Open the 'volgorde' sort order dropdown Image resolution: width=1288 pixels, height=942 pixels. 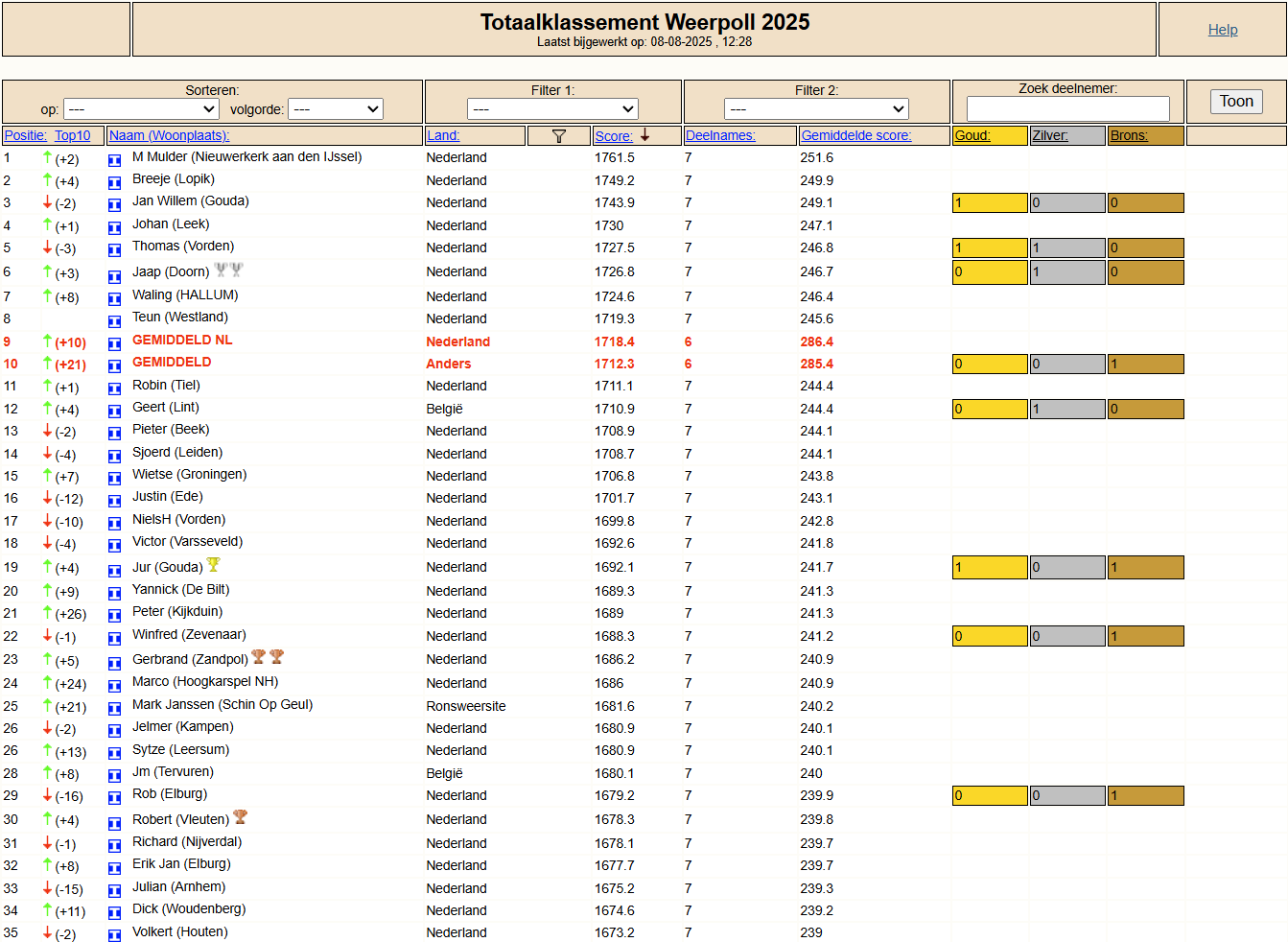[336, 109]
